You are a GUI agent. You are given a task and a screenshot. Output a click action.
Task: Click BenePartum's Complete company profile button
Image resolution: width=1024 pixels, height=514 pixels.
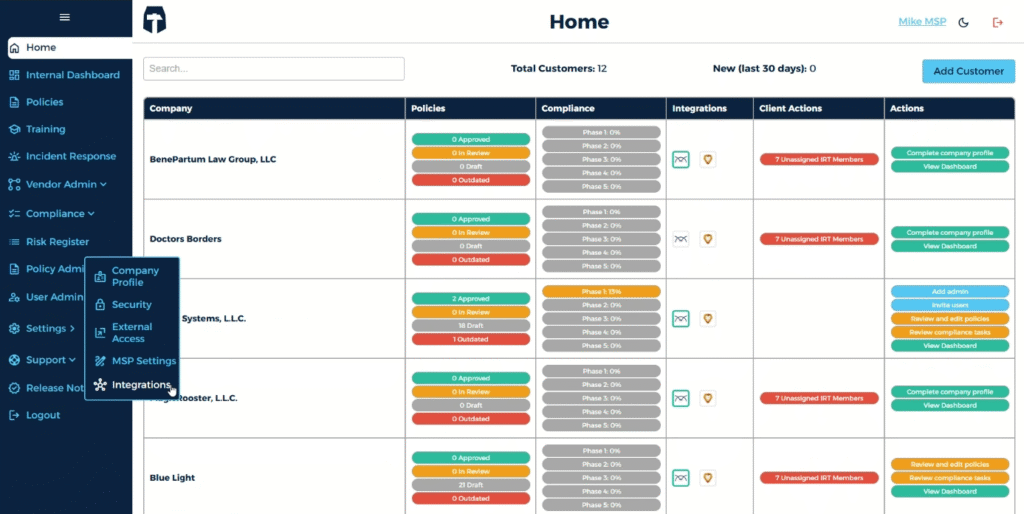coord(950,153)
